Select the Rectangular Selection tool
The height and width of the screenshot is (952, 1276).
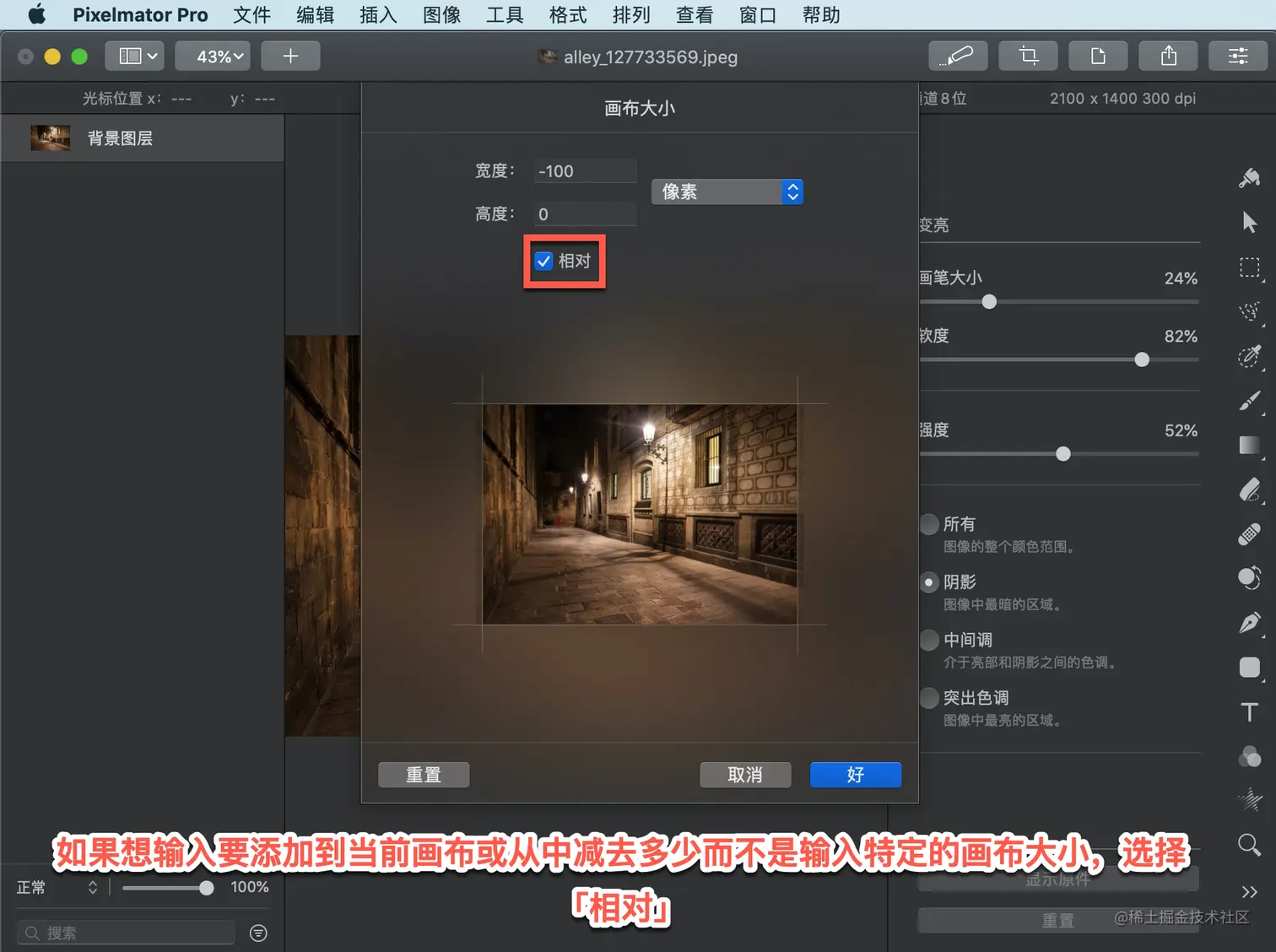pos(1250,268)
